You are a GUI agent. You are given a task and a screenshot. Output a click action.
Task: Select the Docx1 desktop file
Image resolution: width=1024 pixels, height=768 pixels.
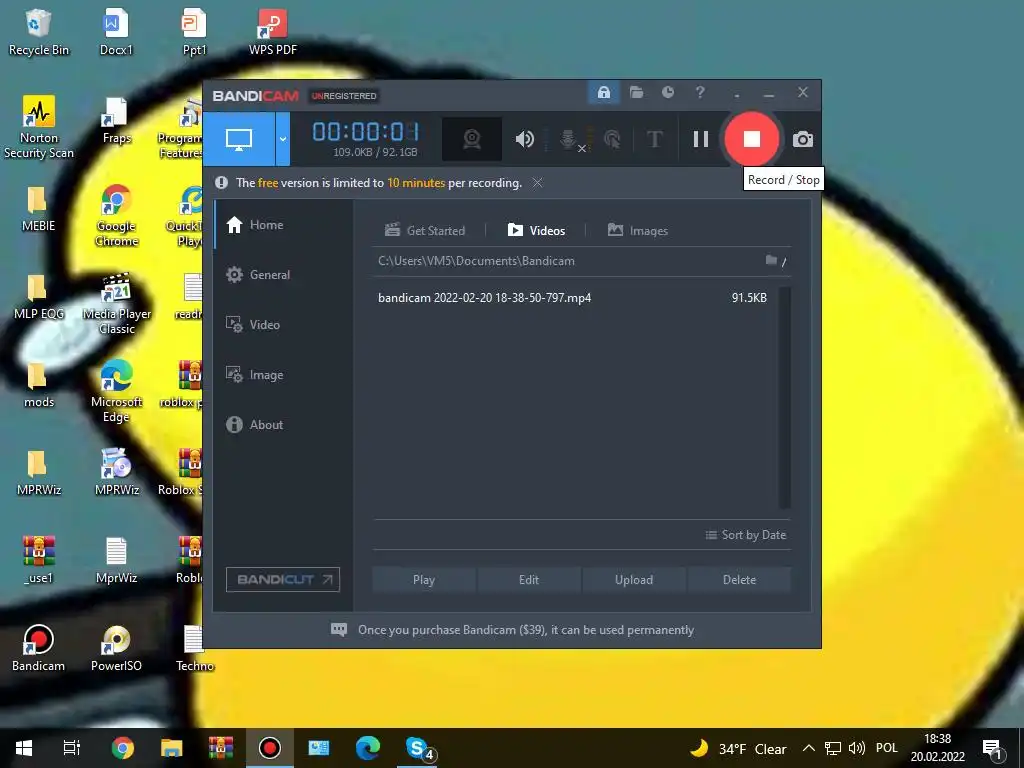point(116,31)
